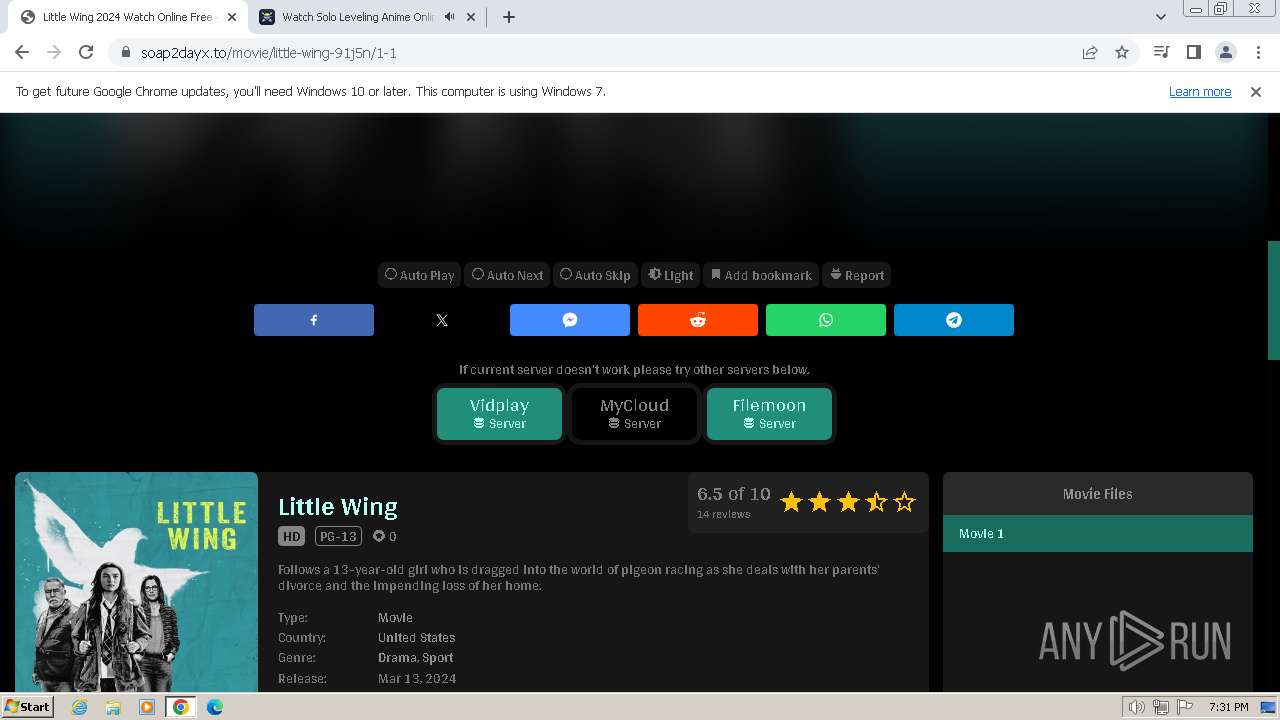Click the page vertical scrollbar

[1273, 300]
